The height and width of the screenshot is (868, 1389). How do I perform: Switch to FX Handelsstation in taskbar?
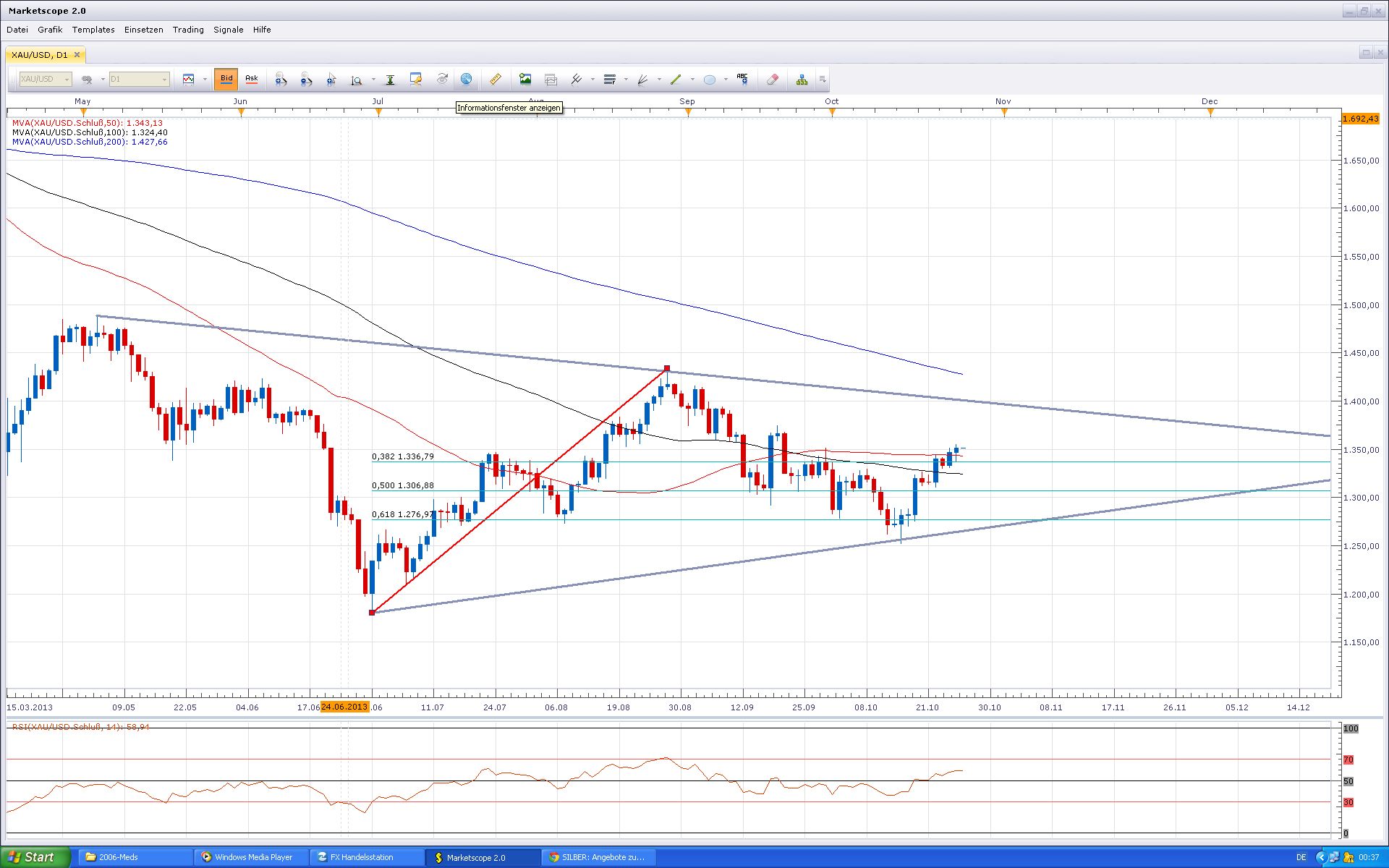pyautogui.click(x=361, y=857)
